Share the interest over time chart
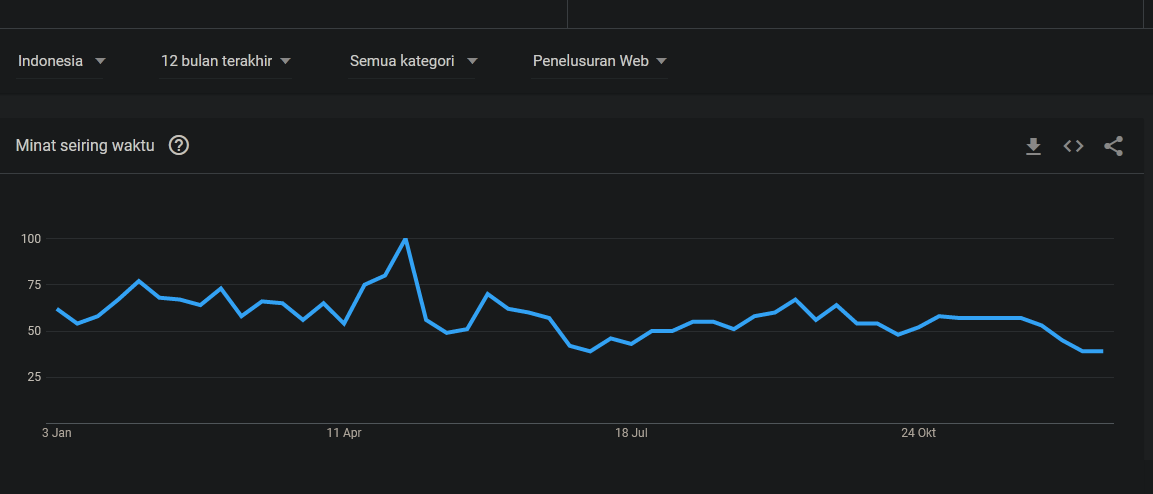This screenshot has height=494, width=1153. click(1113, 146)
